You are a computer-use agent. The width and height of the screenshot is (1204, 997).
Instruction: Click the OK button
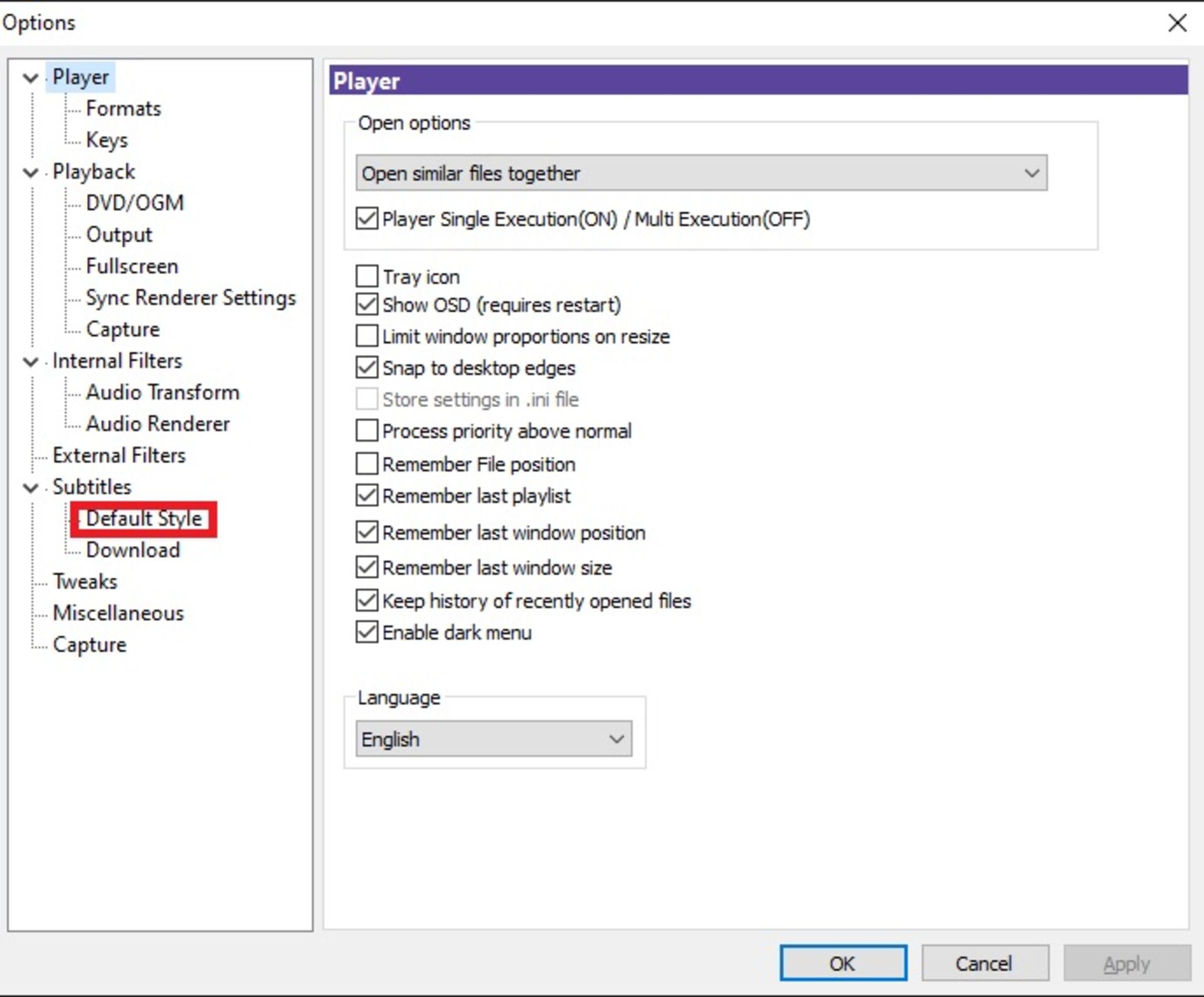[x=842, y=963]
